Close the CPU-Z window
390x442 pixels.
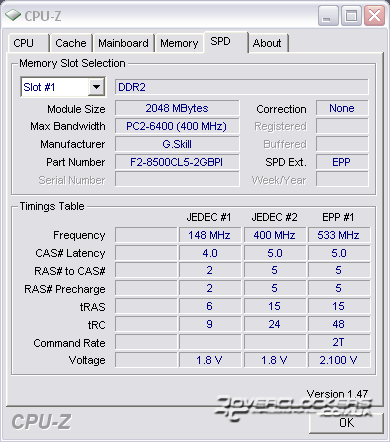tap(374, 15)
